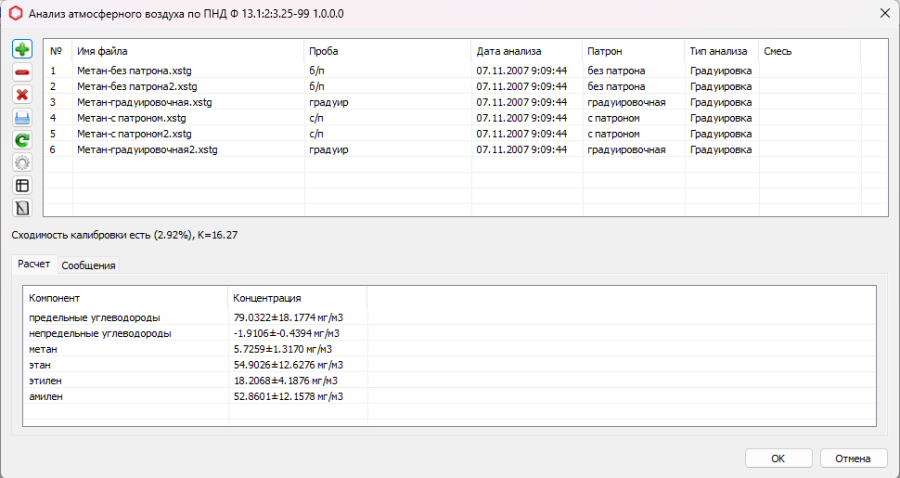
Task: Click the red minus remove icon
Action: pyautogui.click(x=22, y=72)
